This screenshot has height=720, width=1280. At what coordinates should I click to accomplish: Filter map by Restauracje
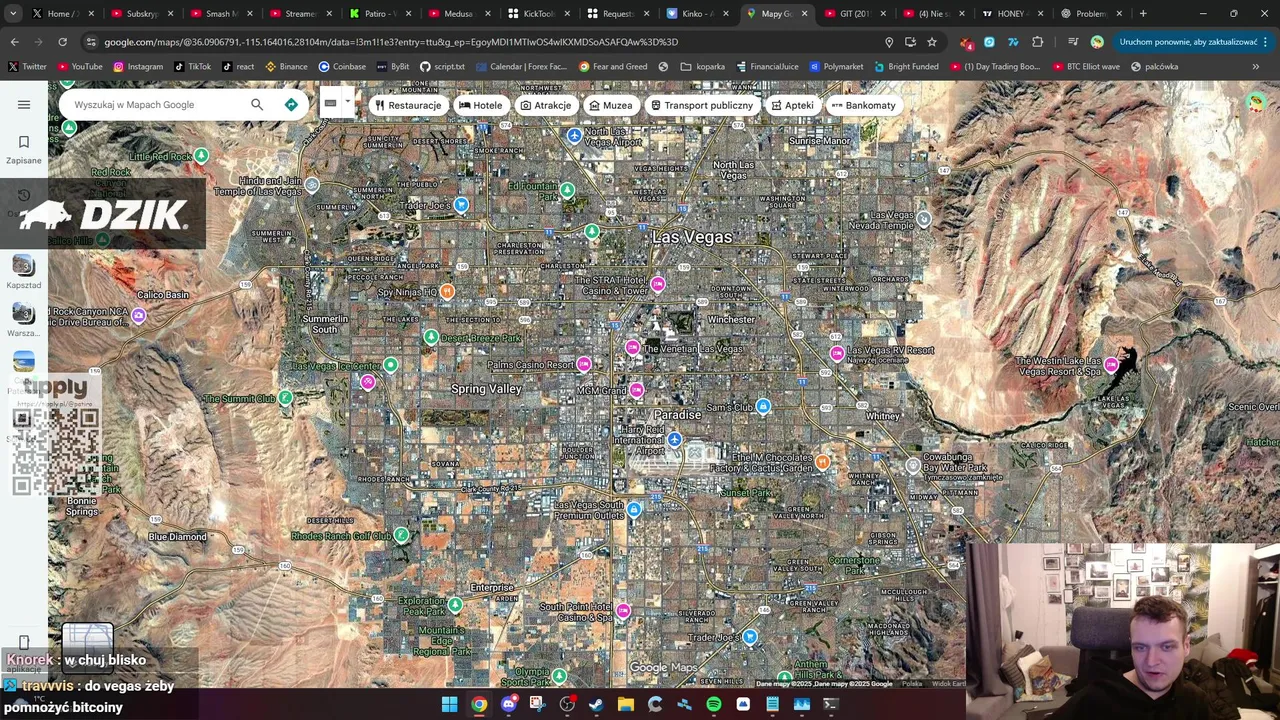click(408, 105)
